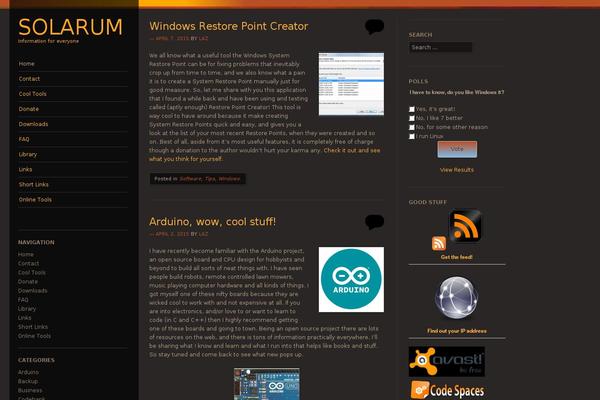Open the Restore Point Creator screenshot thumbnail
This screenshot has width=600, height=400.
click(351, 84)
